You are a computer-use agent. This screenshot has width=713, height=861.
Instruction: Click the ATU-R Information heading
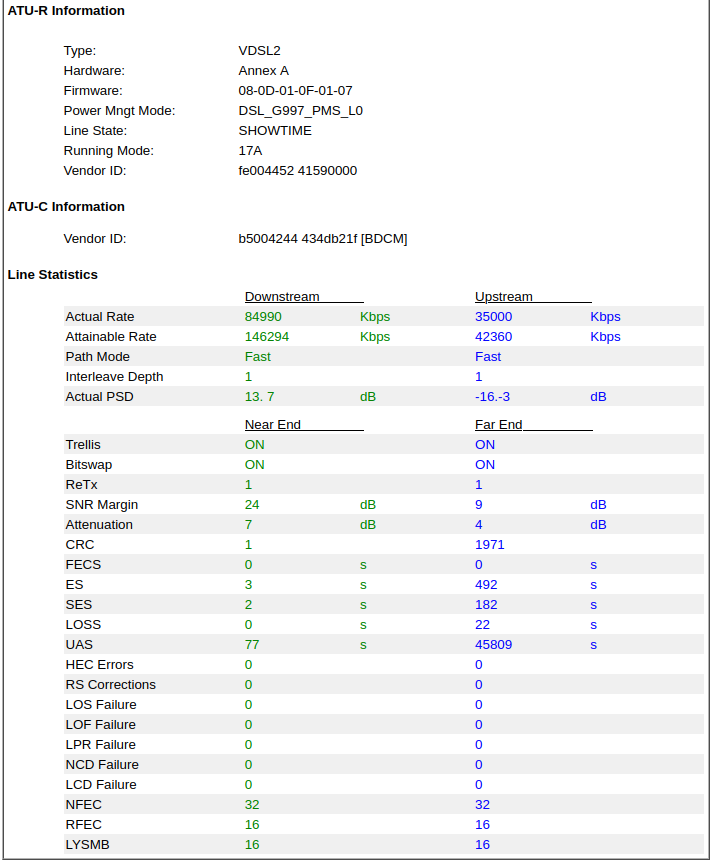click(66, 10)
